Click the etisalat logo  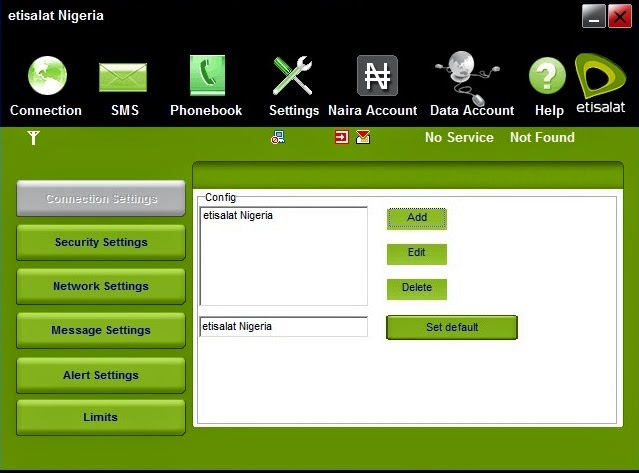coord(600,84)
